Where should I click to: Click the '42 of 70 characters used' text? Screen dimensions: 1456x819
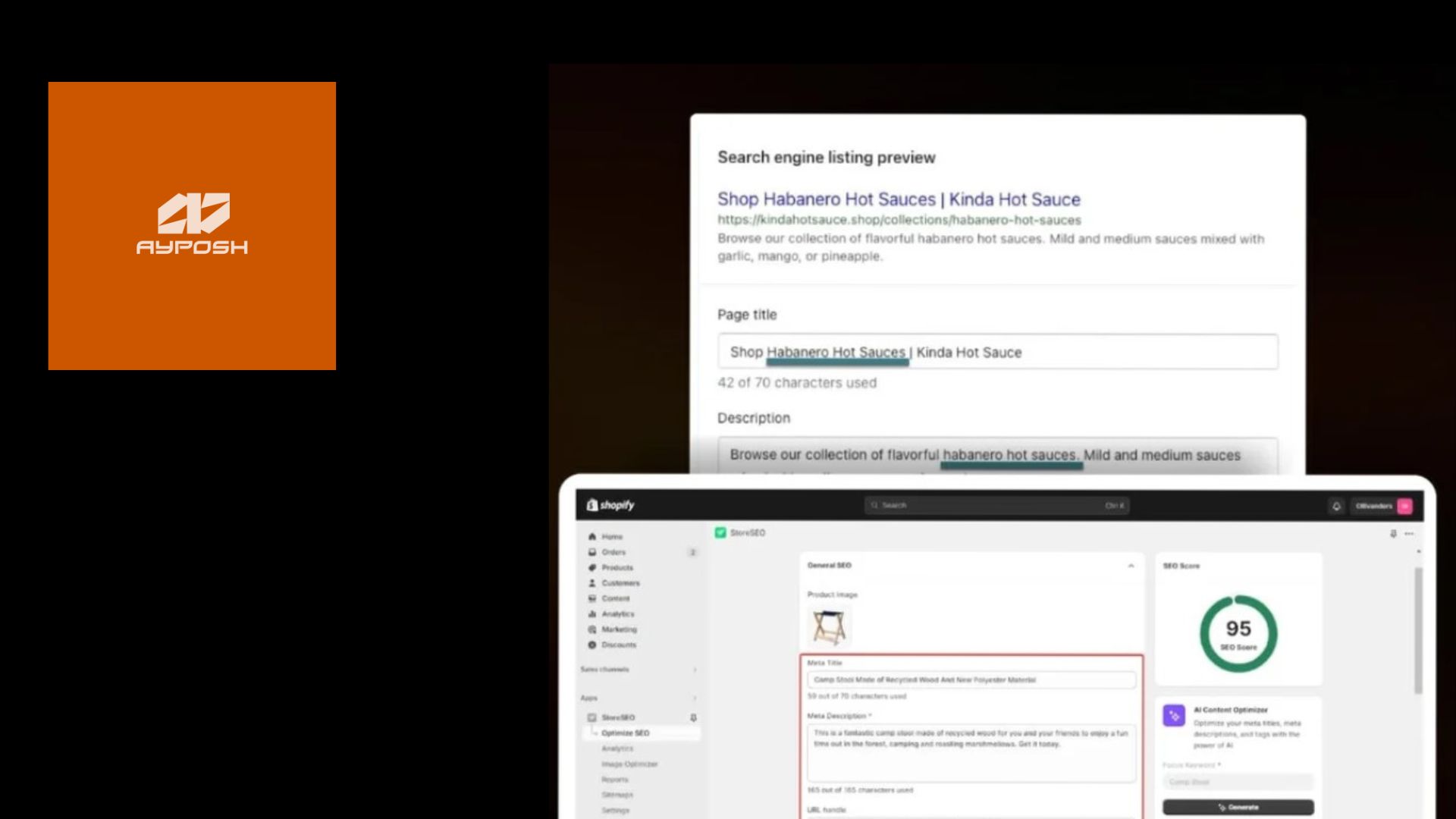coord(797,383)
